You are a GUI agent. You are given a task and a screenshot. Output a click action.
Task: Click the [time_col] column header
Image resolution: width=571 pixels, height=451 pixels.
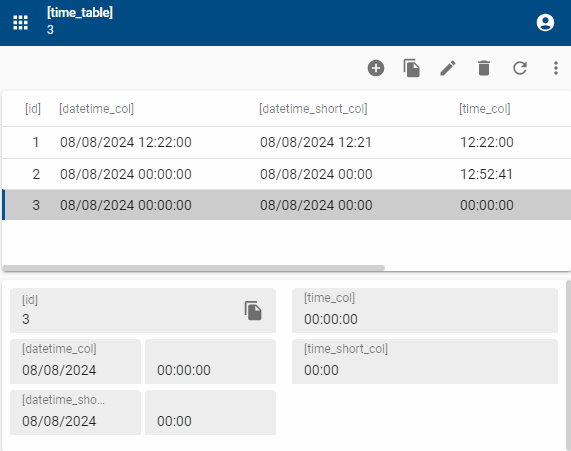[485, 109]
